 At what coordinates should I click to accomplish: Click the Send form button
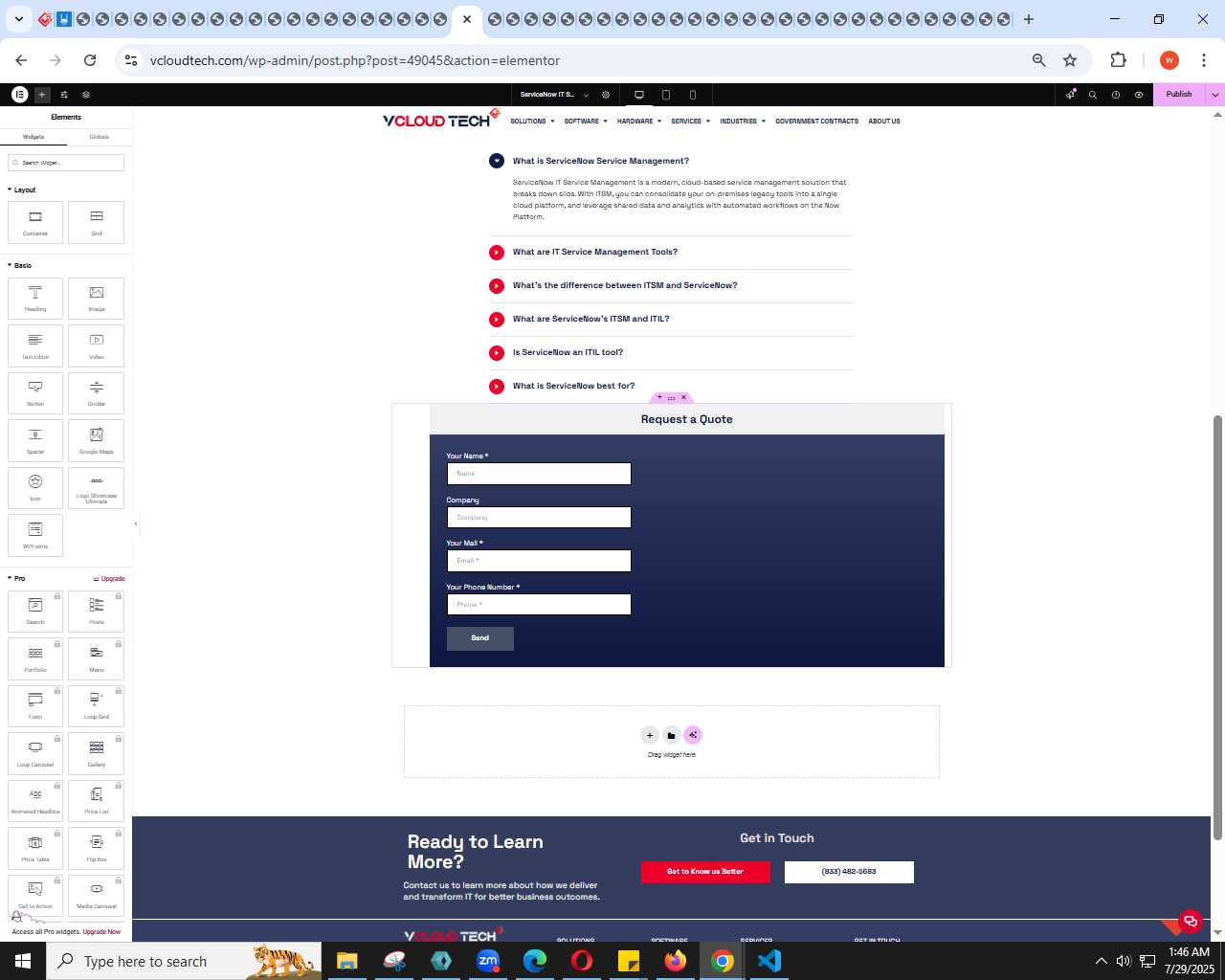[480, 638]
